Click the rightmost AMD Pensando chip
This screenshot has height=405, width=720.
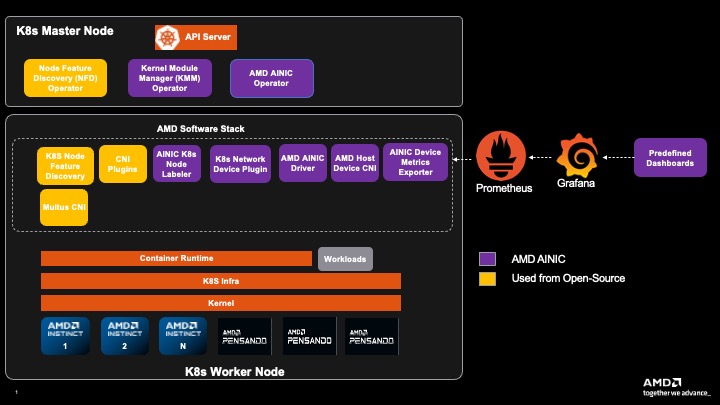pyautogui.click(x=372, y=336)
